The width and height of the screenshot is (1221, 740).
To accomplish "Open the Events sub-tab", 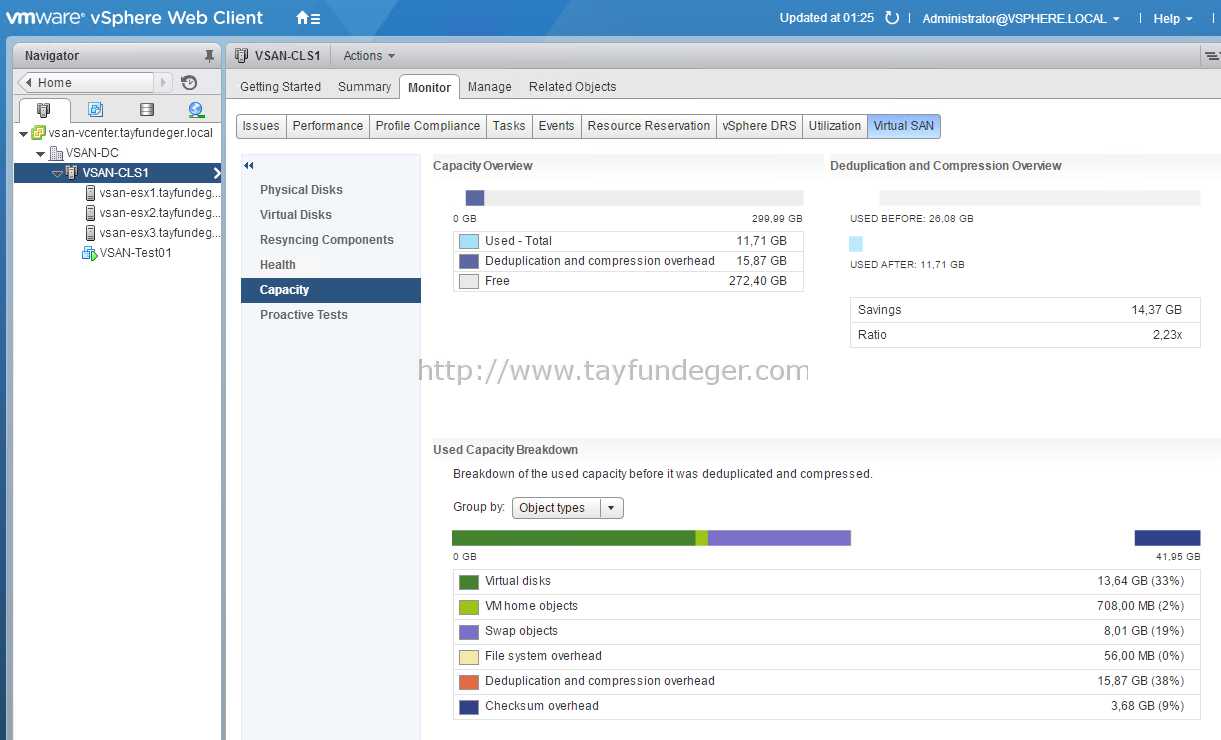I will point(557,126).
